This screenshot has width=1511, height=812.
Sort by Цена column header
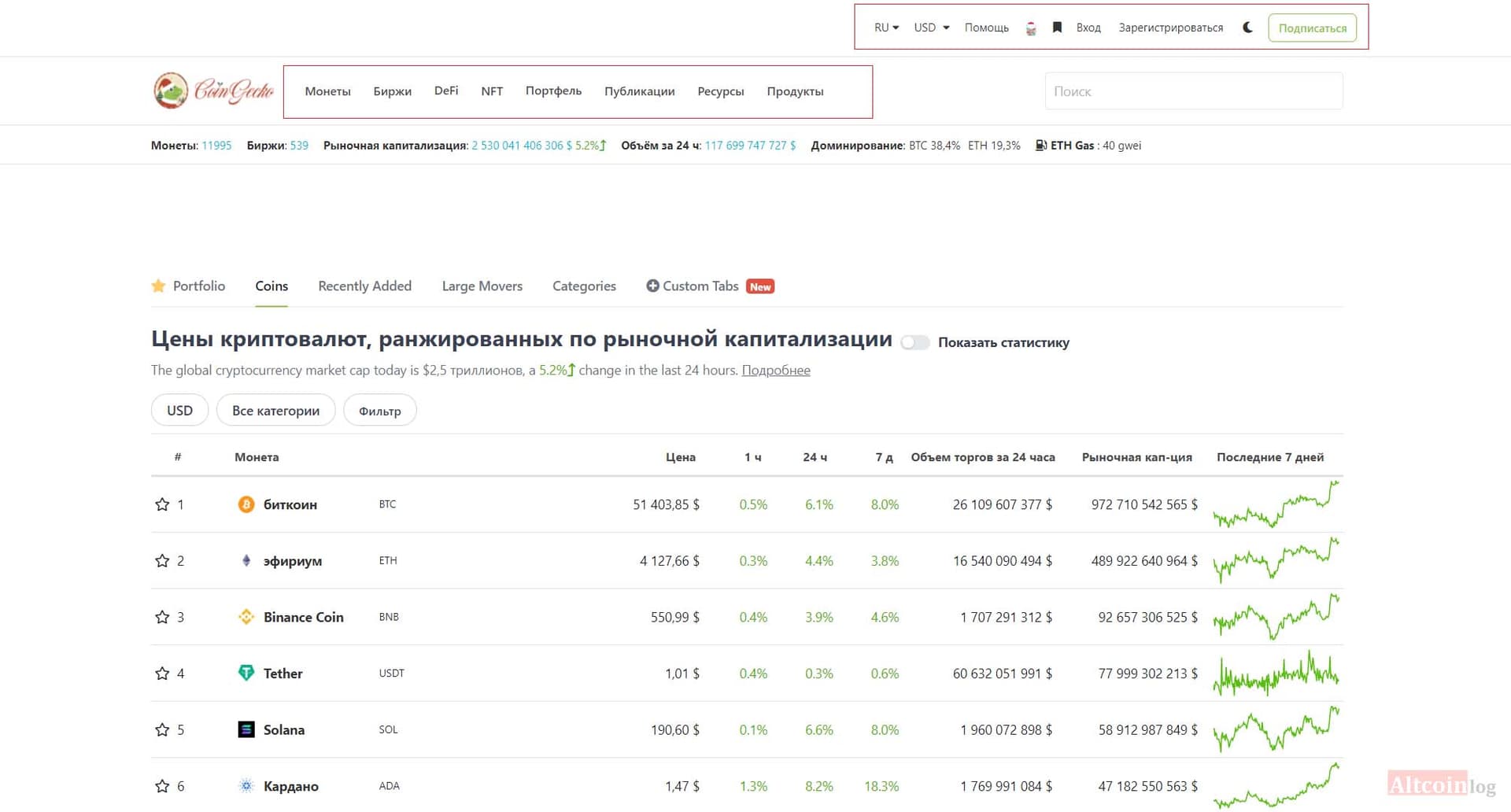tap(680, 457)
